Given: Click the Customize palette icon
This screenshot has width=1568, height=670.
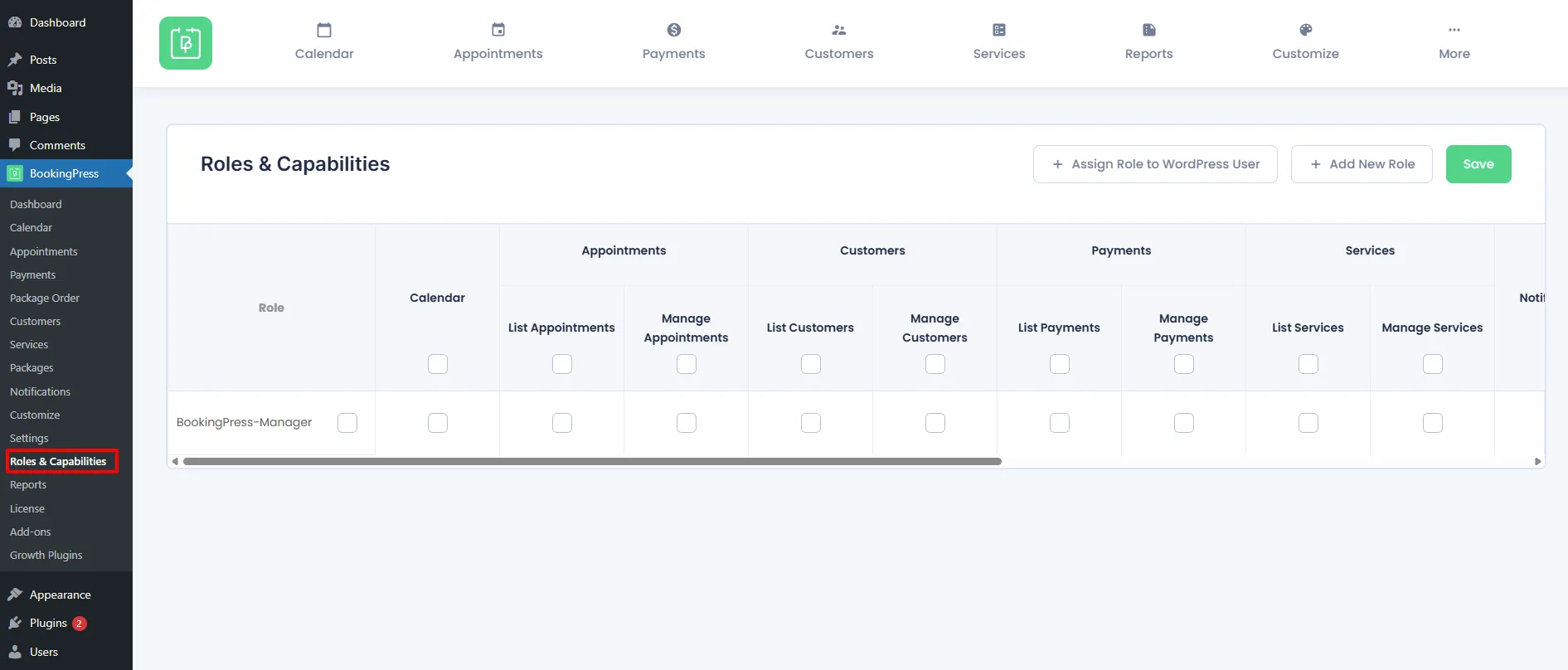Looking at the screenshot, I should point(1305,31).
